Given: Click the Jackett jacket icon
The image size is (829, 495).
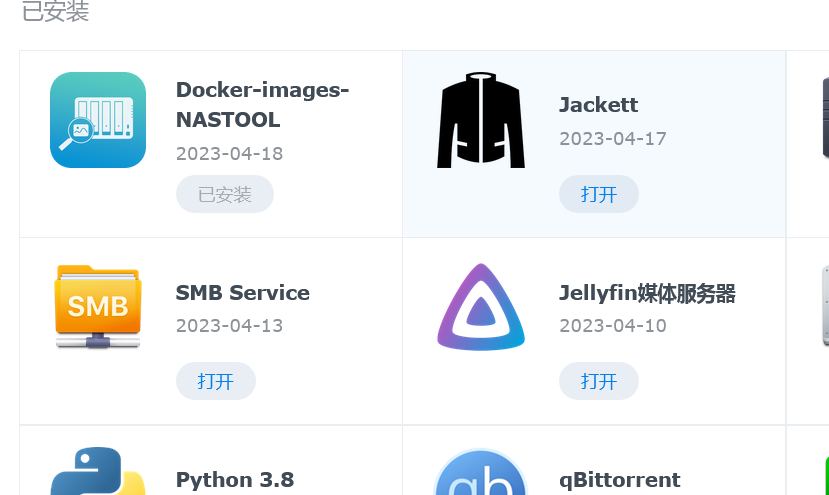Looking at the screenshot, I should pyautogui.click(x=481, y=120).
